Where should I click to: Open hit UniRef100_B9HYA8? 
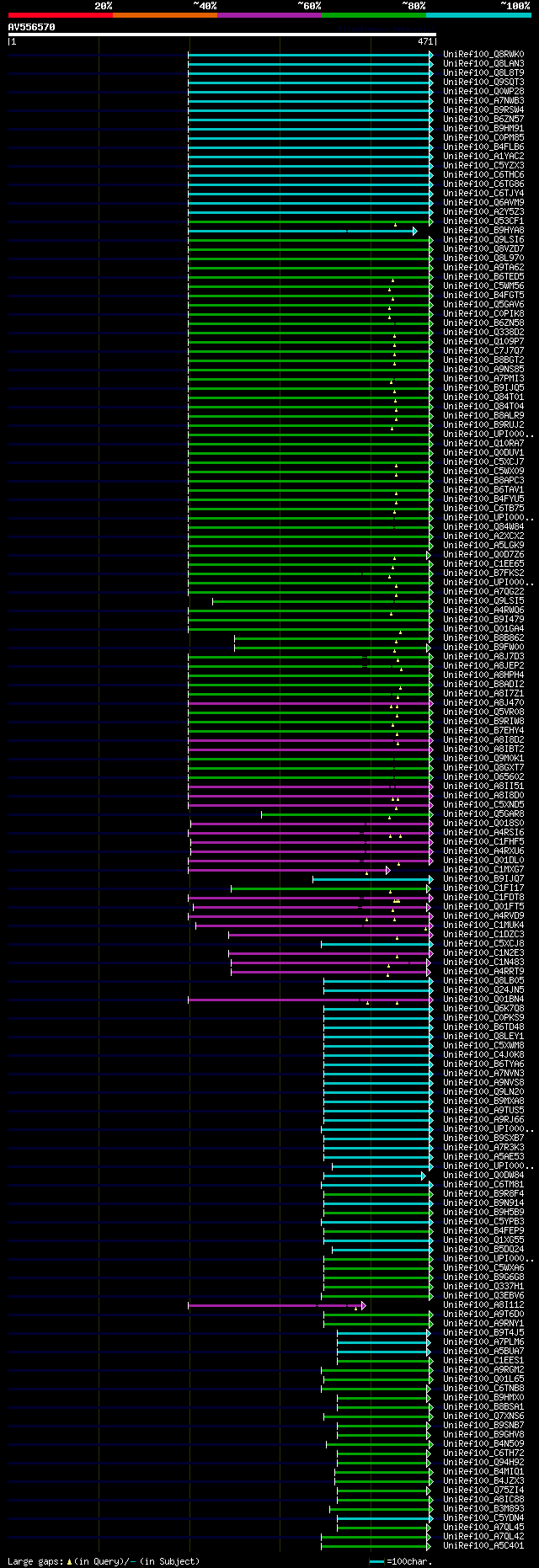coord(483,230)
